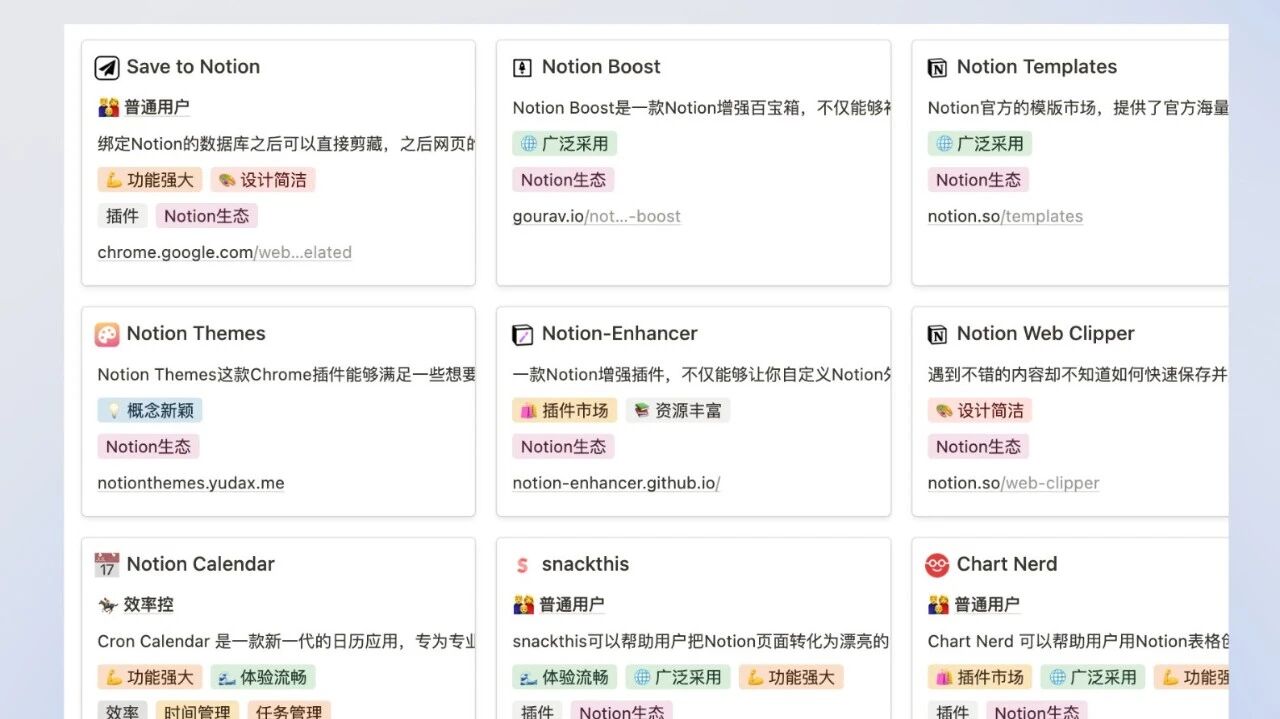Click the Notion Calendar date icon
Viewport: 1280px width, 719px height.
(x=107, y=565)
